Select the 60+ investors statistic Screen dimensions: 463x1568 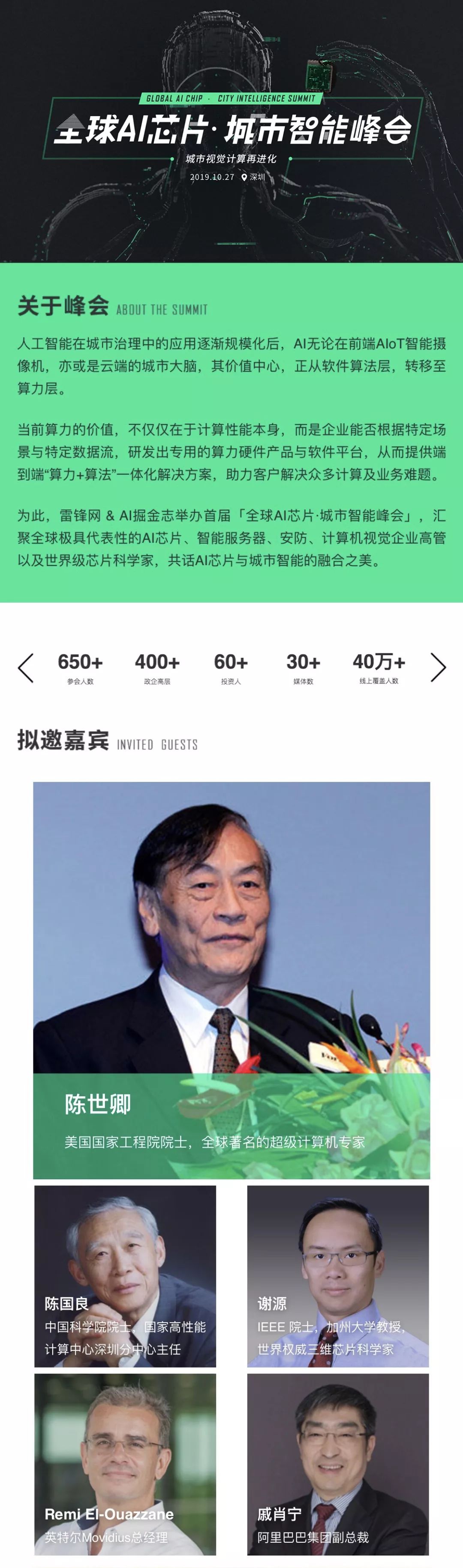[x=231, y=668]
